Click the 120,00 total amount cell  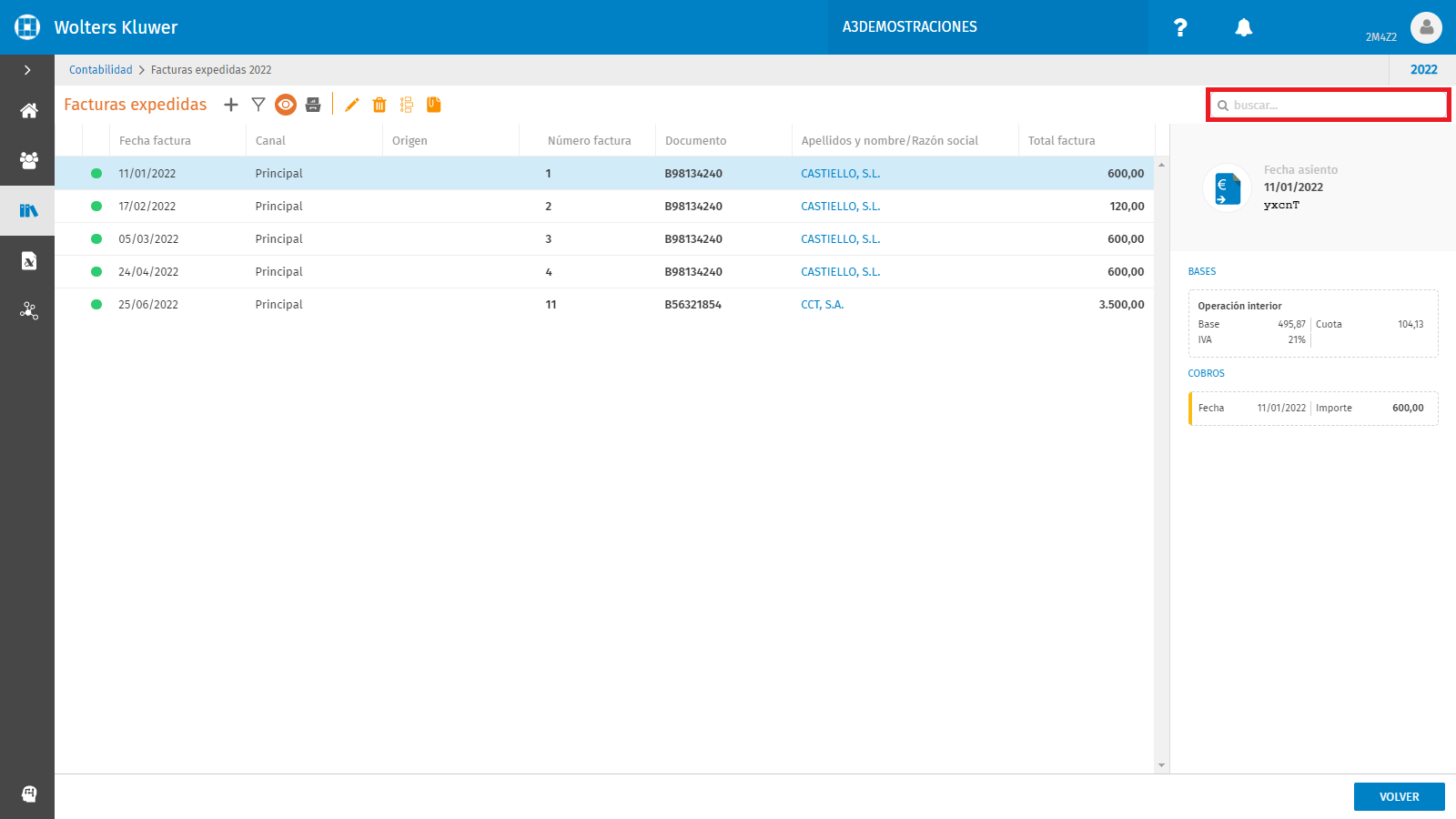pyautogui.click(x=1127, y=207)
